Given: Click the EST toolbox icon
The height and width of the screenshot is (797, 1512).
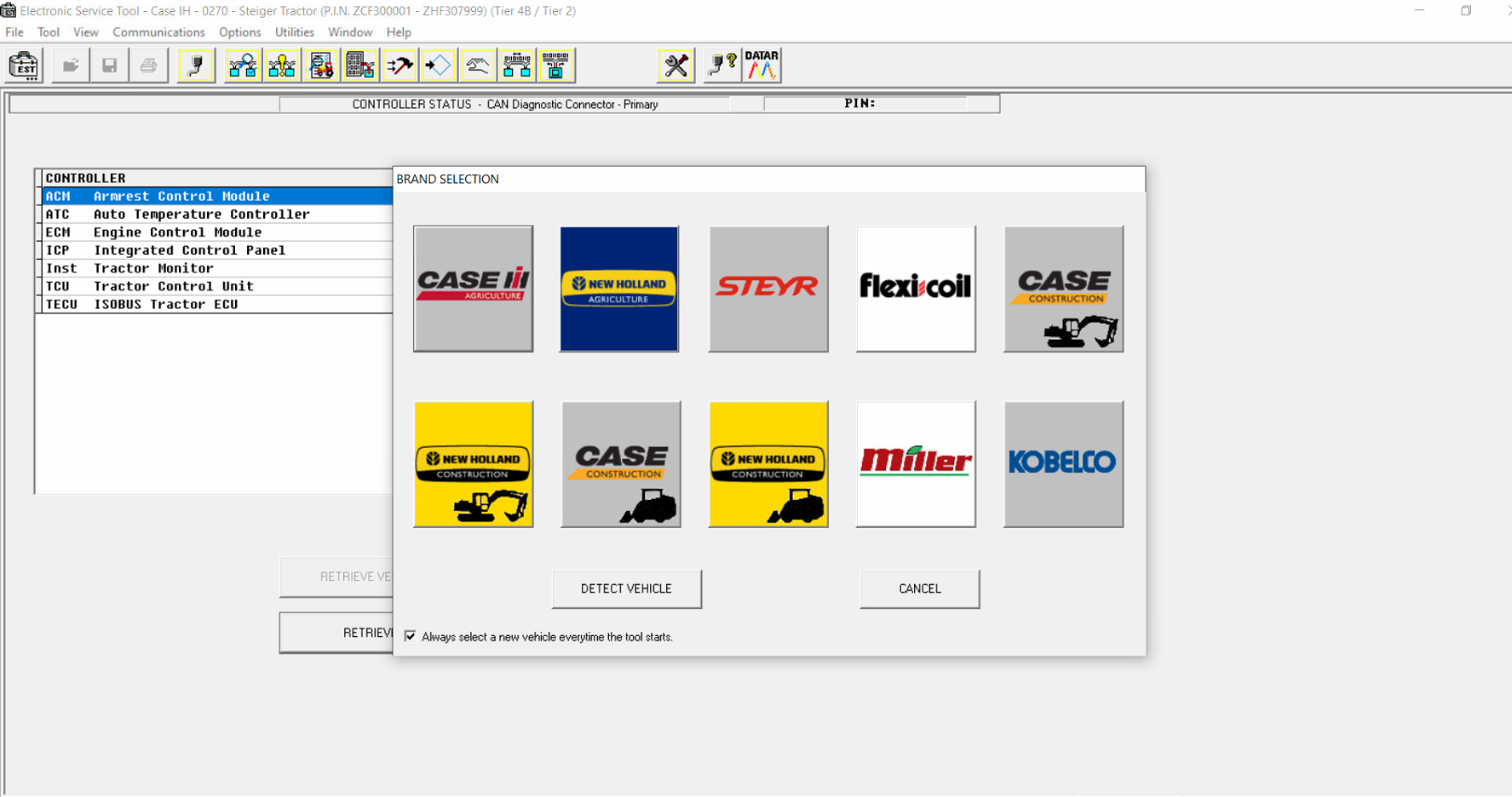Looking at the screenshot, I should point(24,66).
